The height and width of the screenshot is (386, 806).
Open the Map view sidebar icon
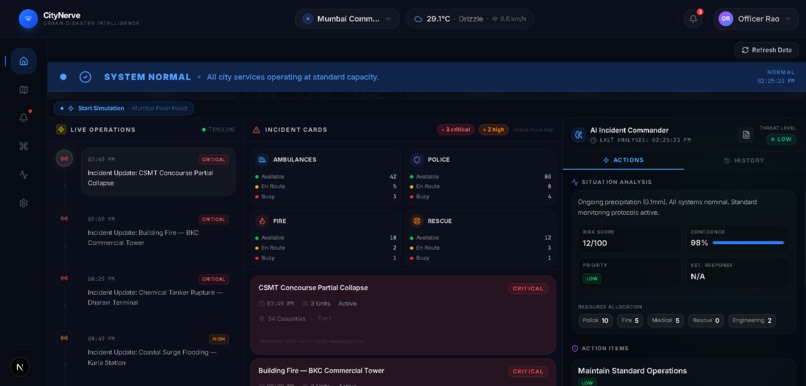23,90
